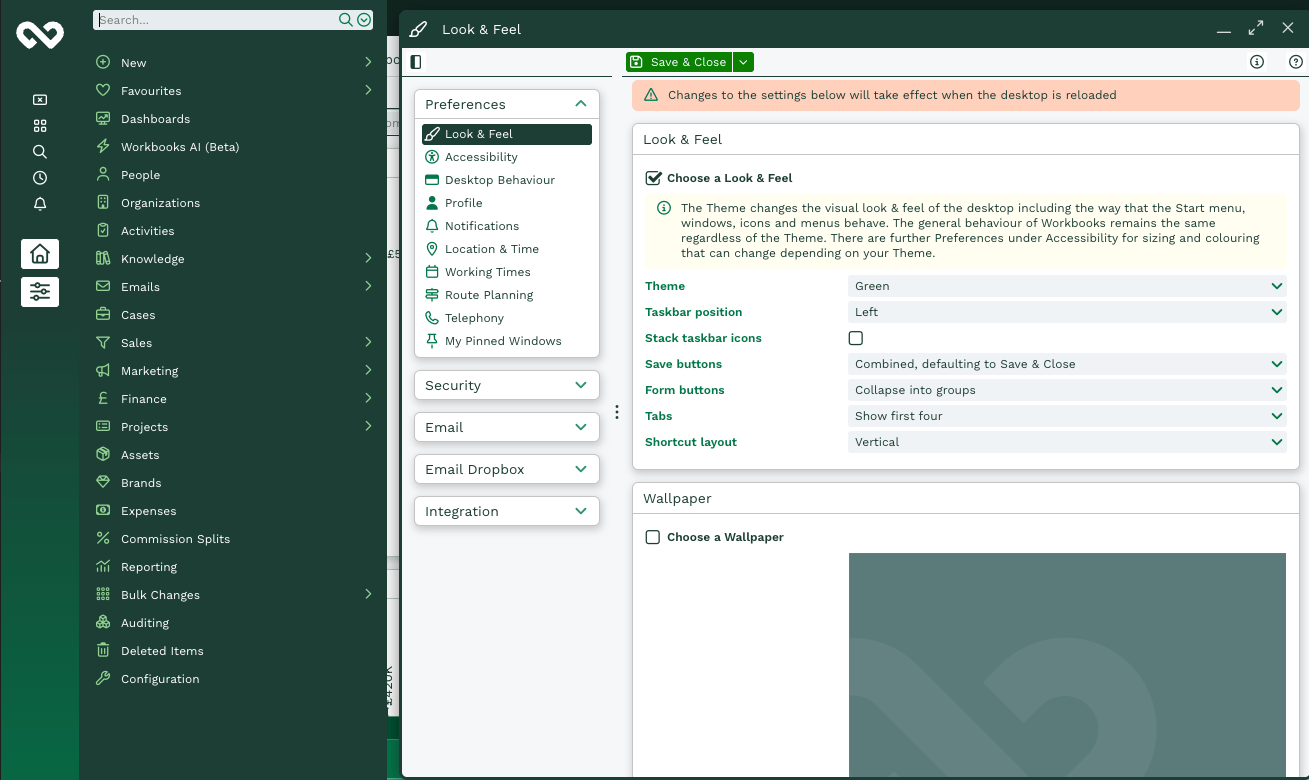Open the Profile preferences item
Viewport: 1309px width, 780px height.
click(507, 203)
